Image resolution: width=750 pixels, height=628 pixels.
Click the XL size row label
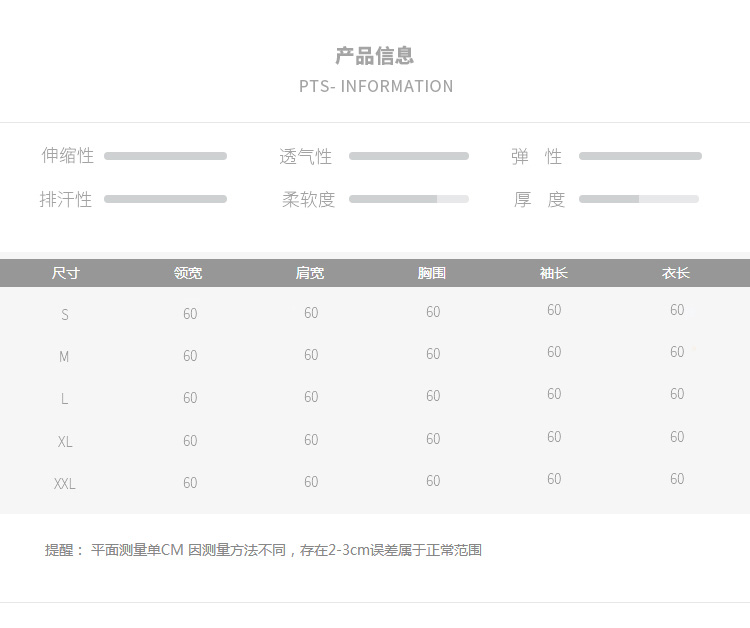(x=65, y=441)
